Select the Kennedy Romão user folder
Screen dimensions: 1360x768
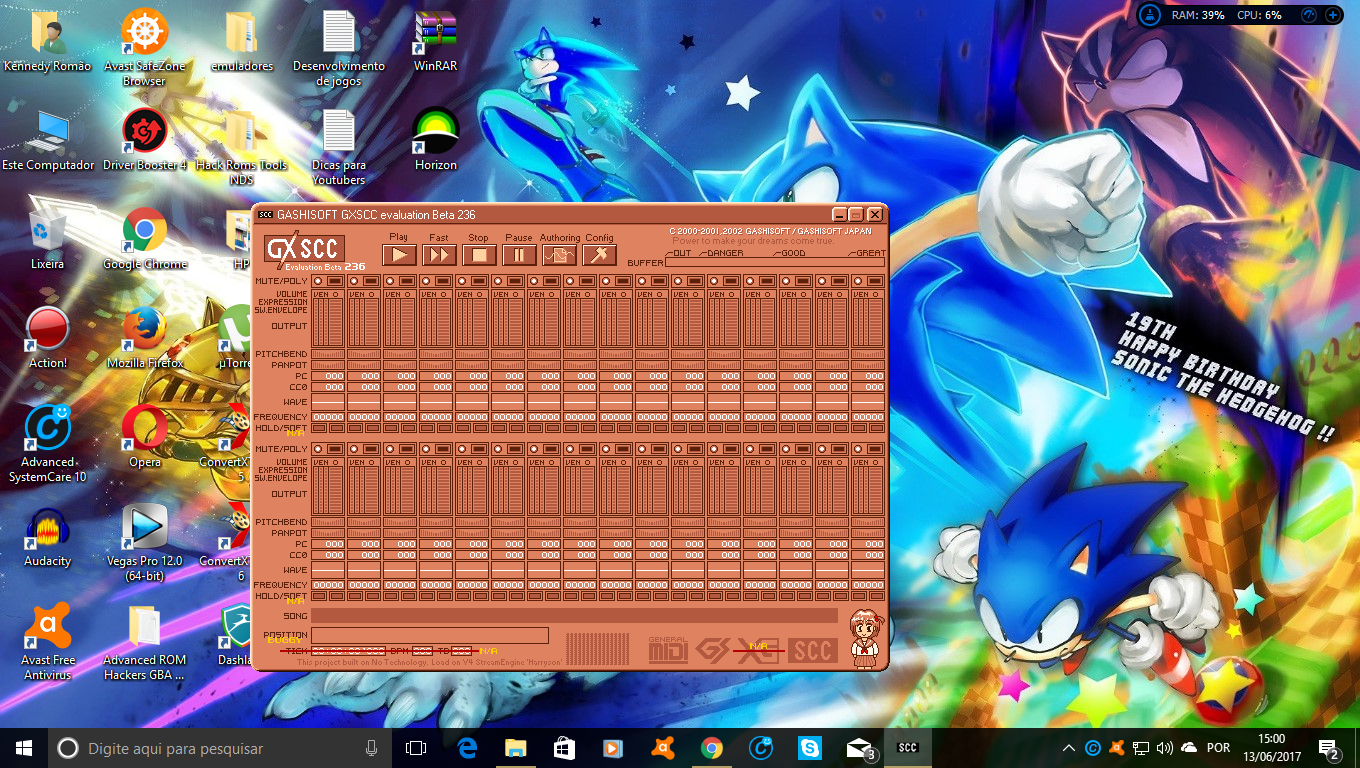pos(47,41)
